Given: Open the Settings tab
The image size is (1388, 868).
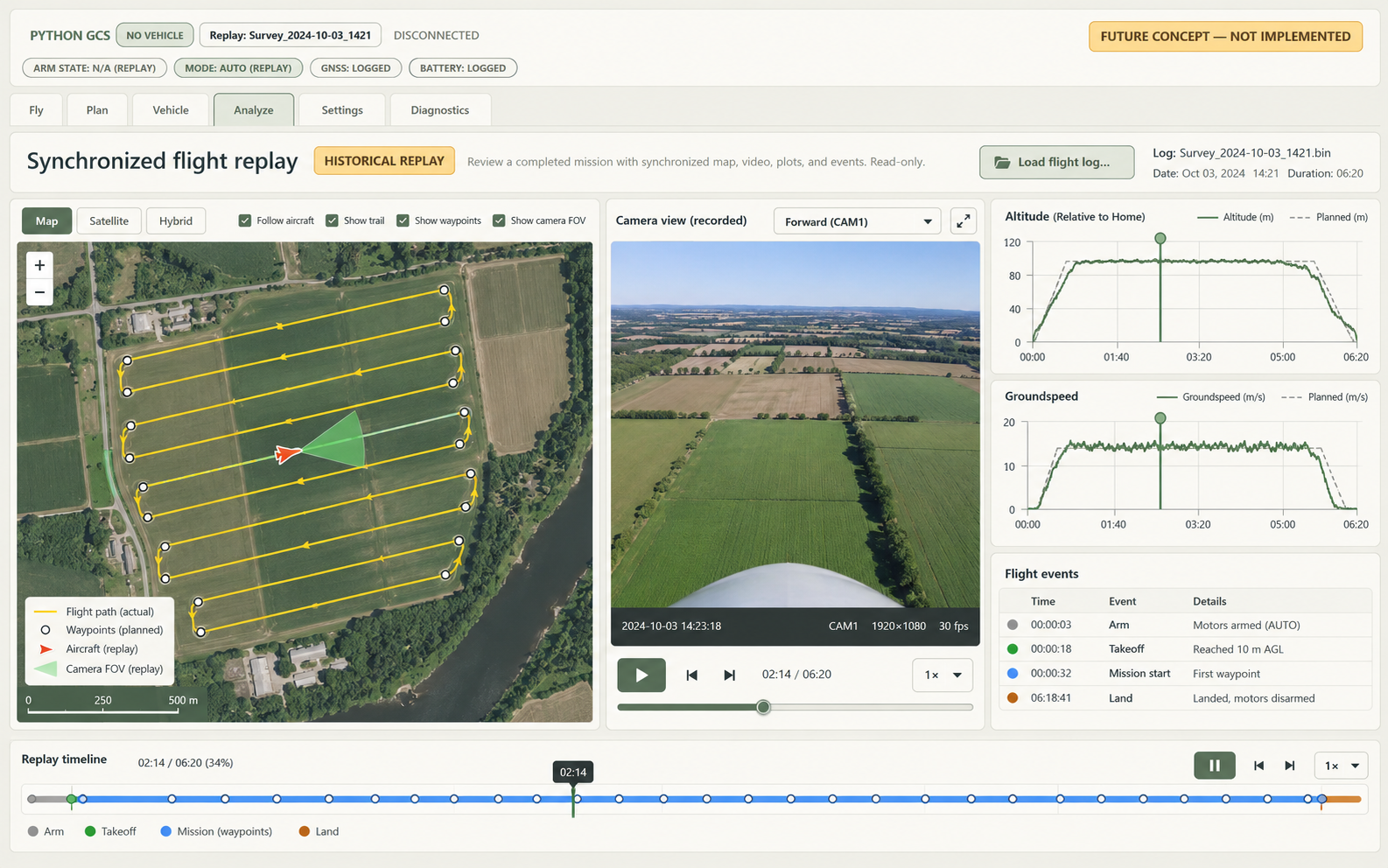Looking at the screenshot, I should coord(342,110).
